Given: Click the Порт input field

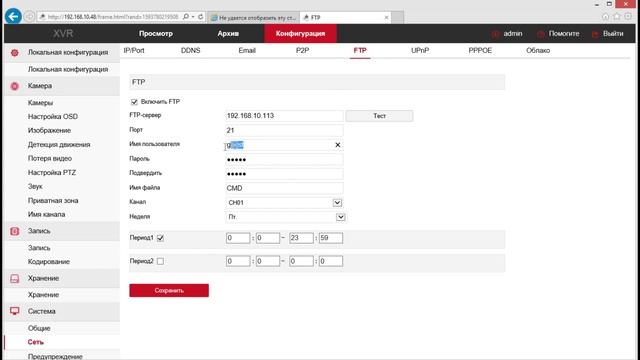Looking at the screenshot, I should tap(284, 131).
